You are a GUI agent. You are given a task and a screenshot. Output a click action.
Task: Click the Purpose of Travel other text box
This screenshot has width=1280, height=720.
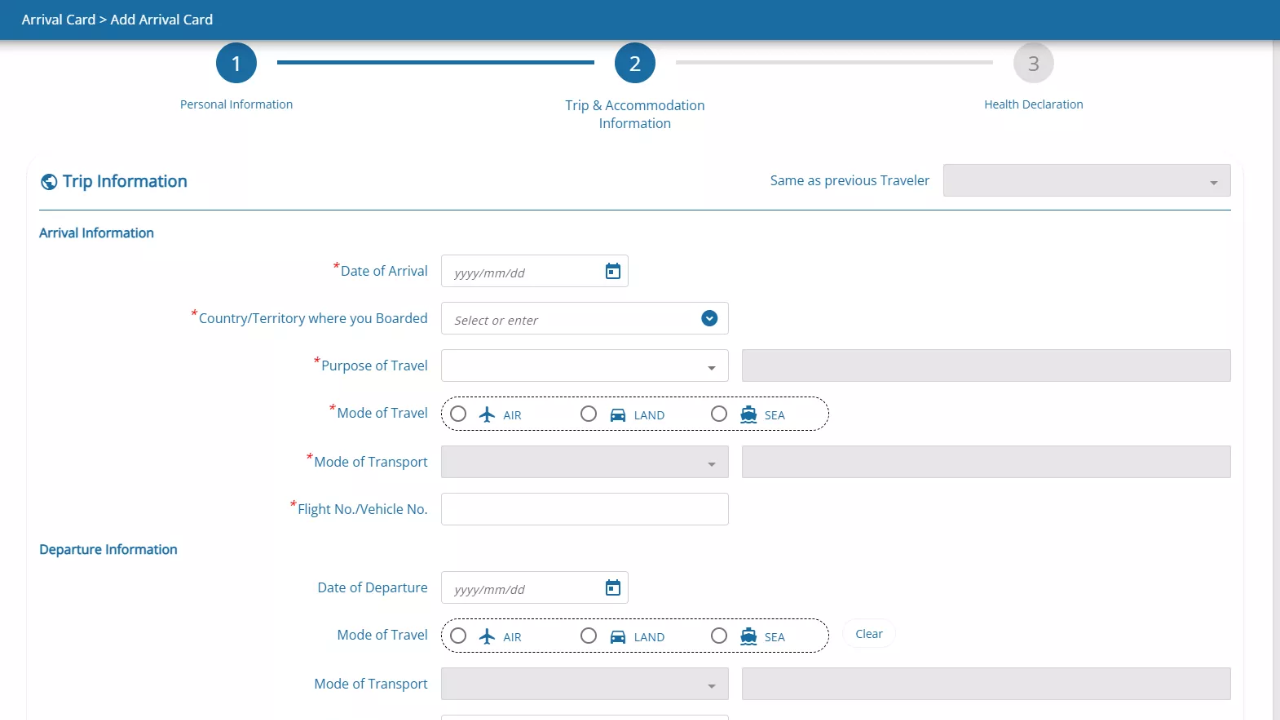click(986, 366)
